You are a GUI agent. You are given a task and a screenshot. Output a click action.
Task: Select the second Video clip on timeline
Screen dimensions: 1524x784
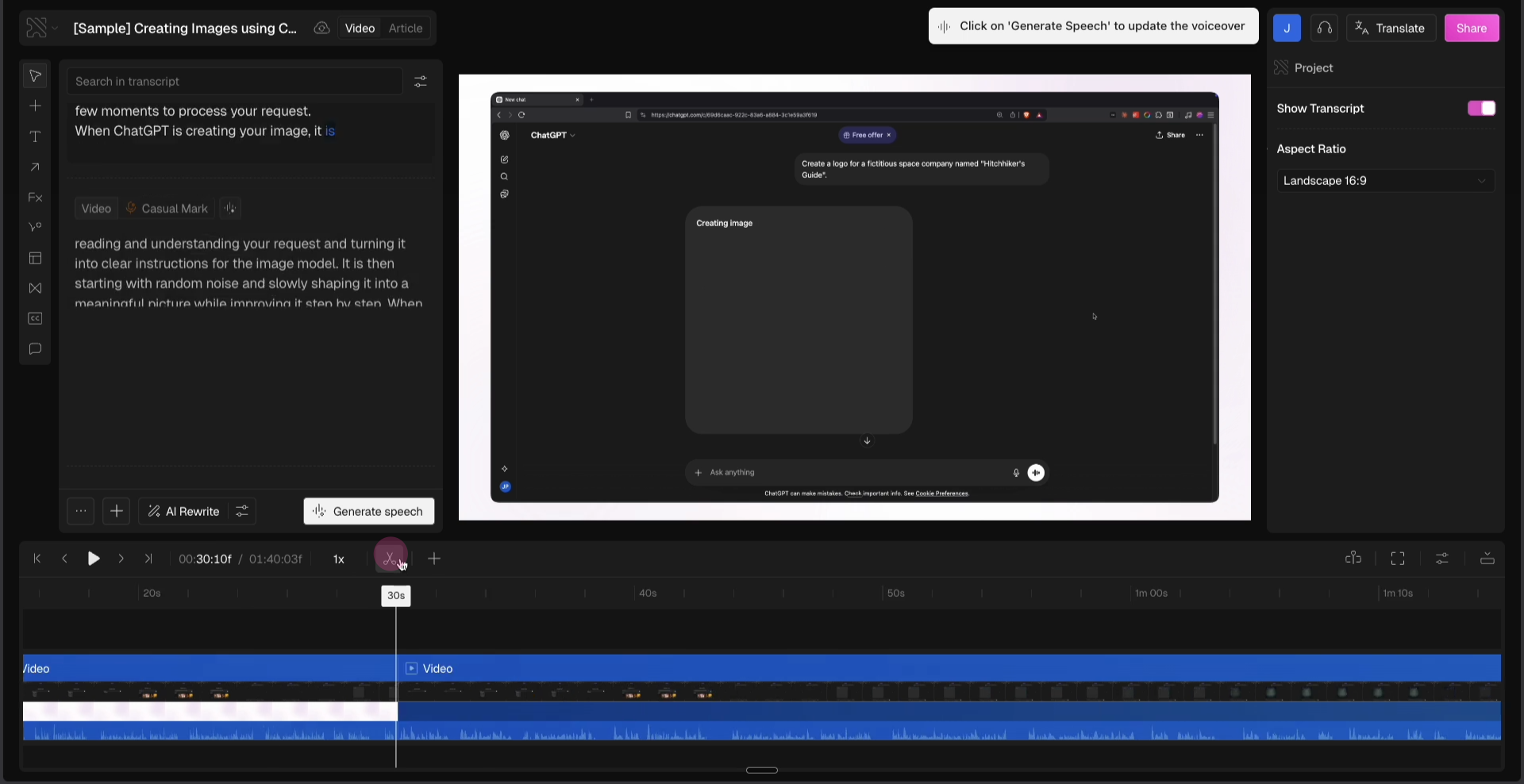tap(949, 669)
